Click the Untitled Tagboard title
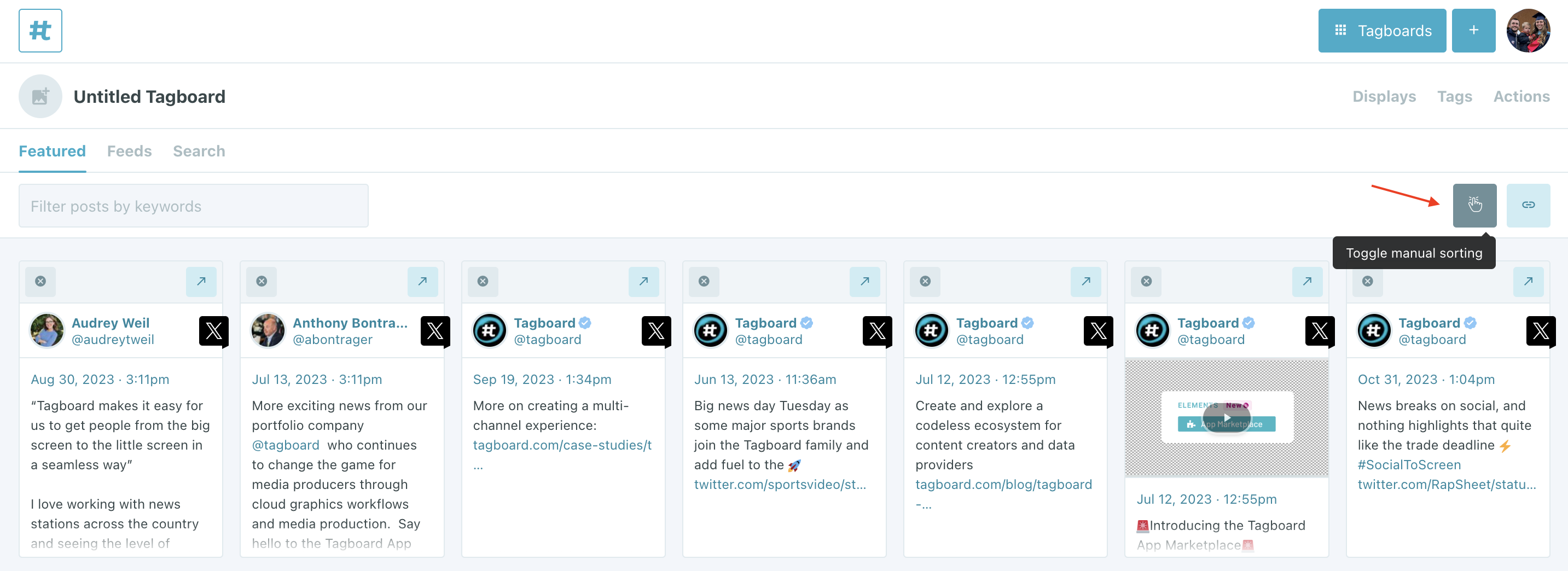This screenshot has height=571, width=1568. [x=149, y=96]
